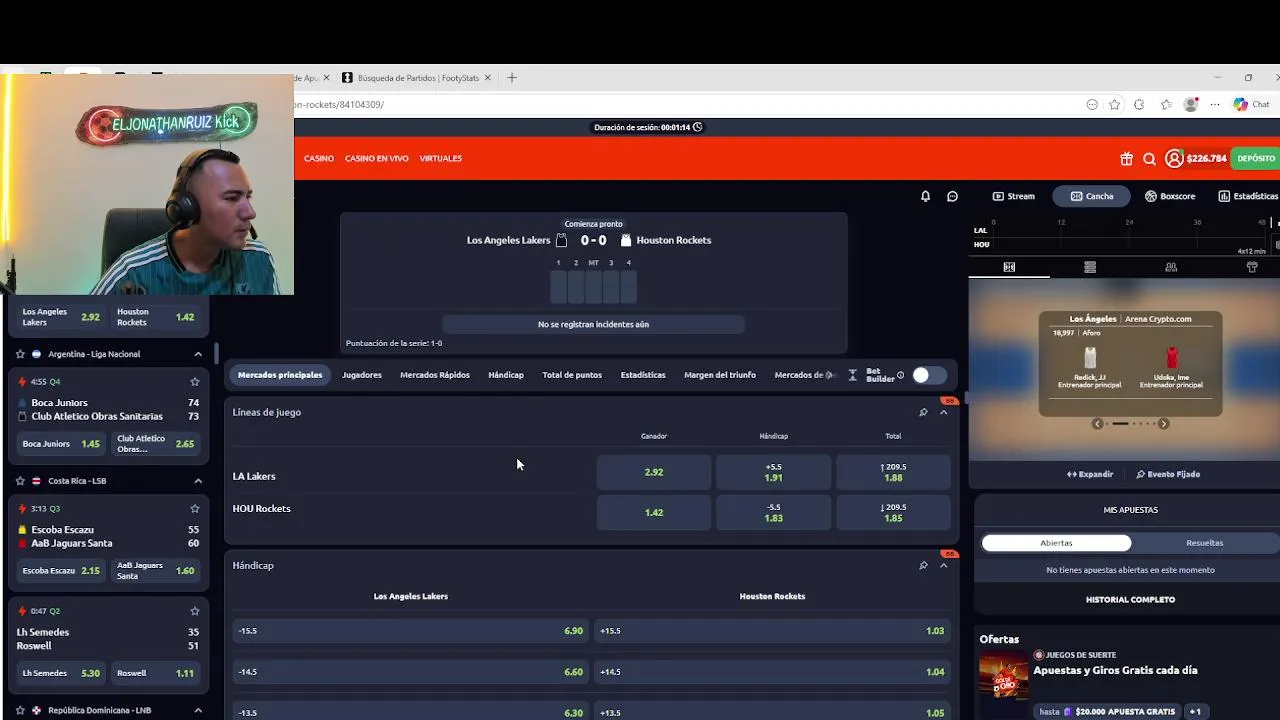Screen dimensions: 1280x720
Task: Open the Jugadores markets tab
Action: pos(362,375)
